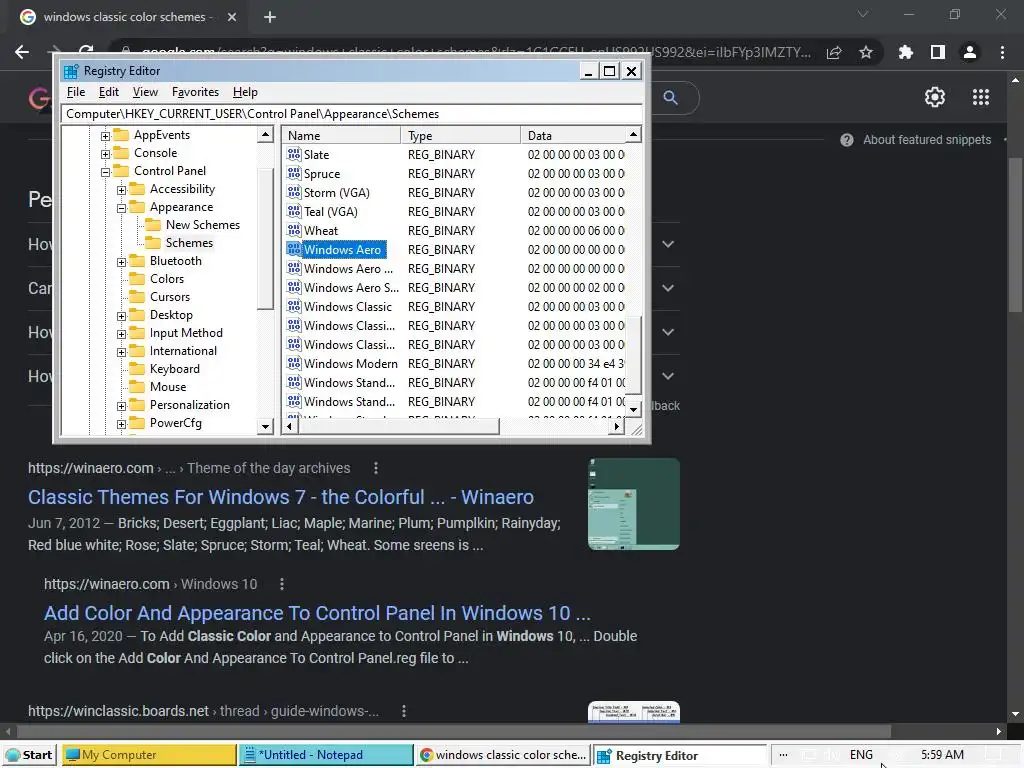Expand the AppEvents tree node
Screen dimensions: 1024x768
[x=105, y=136]
